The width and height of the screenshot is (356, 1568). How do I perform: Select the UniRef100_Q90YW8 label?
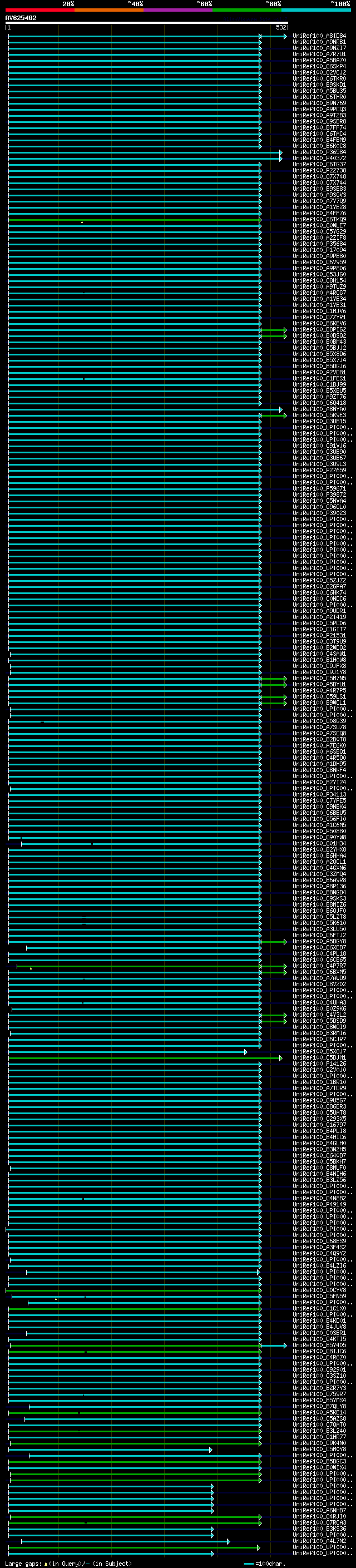(319, 837)
